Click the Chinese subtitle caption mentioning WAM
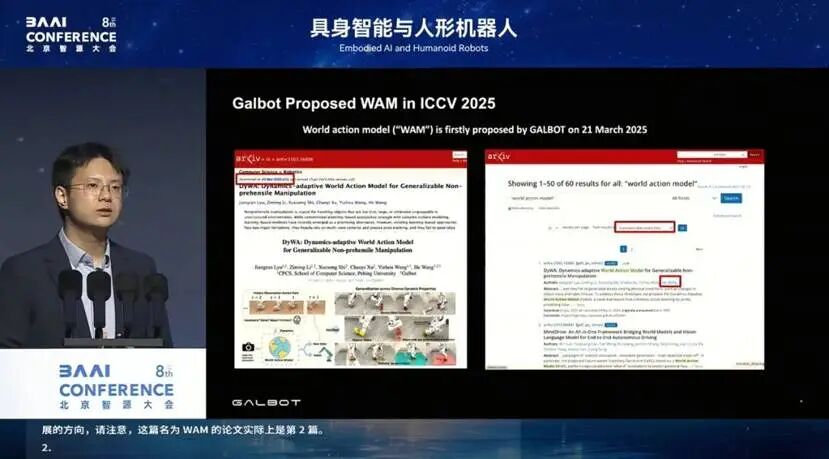Image resolution: width=829 pixels, height=459 pixels. pyautogui.click(x=183, y=430)
